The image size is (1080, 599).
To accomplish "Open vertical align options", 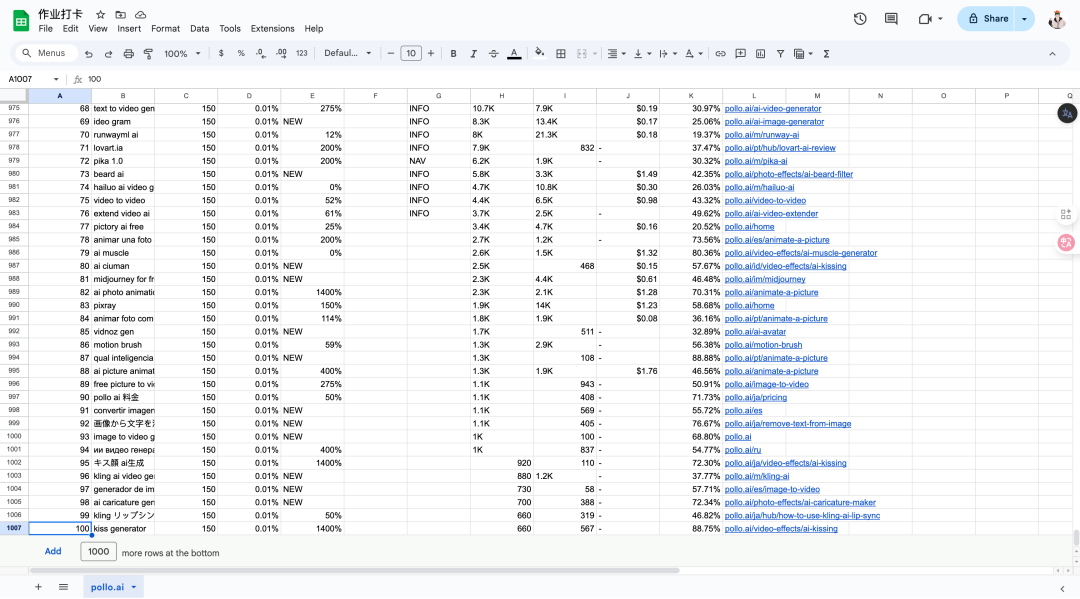I will click(x=642, y=54).
